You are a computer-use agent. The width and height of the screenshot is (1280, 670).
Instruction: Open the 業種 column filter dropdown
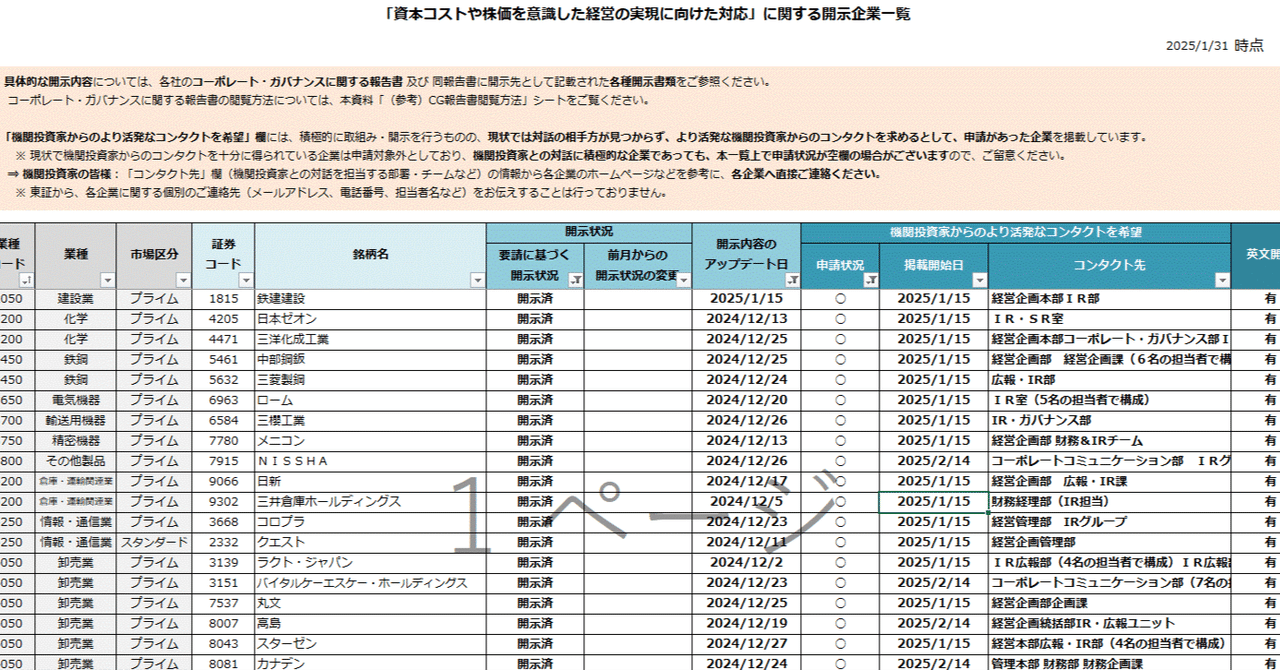(108, 281)
